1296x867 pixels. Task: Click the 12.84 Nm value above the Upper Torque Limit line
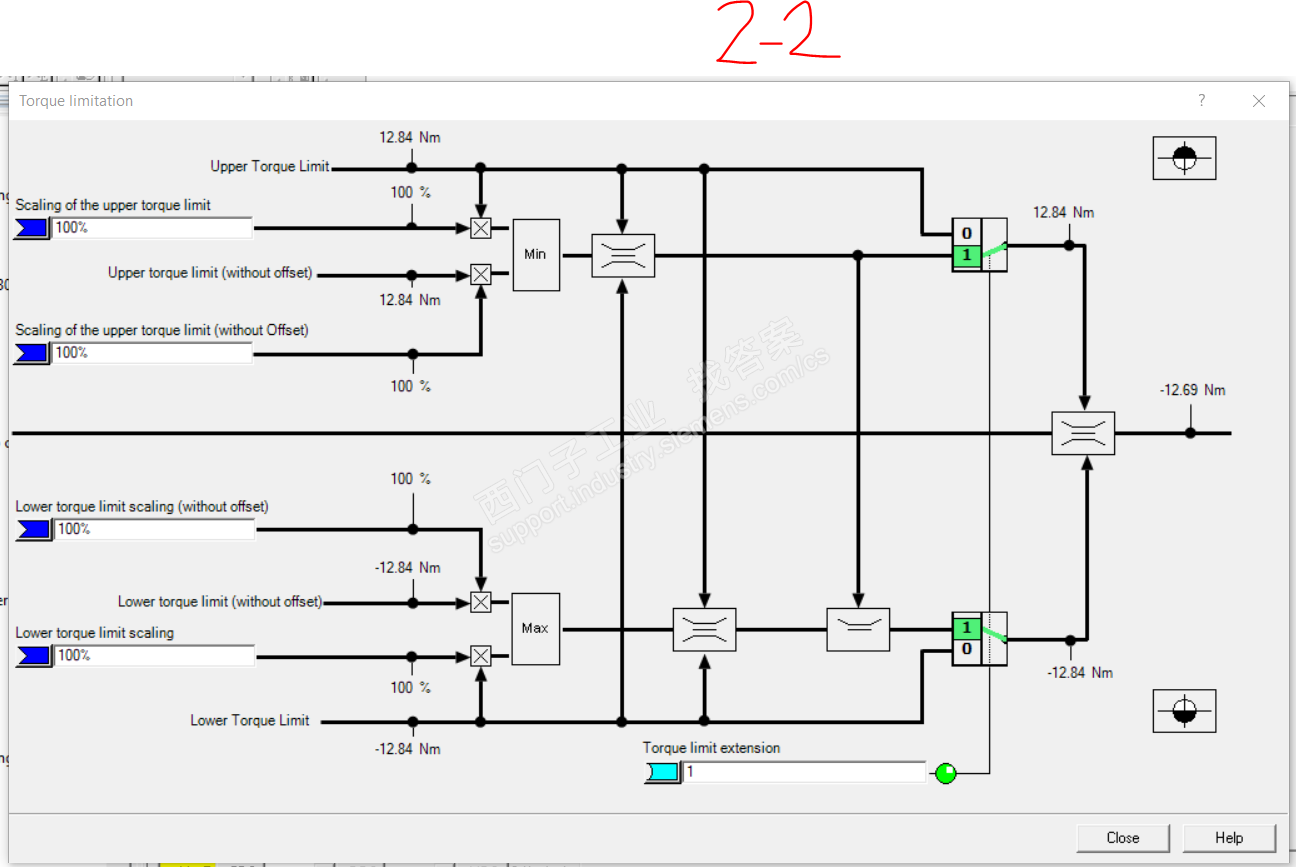410,137
